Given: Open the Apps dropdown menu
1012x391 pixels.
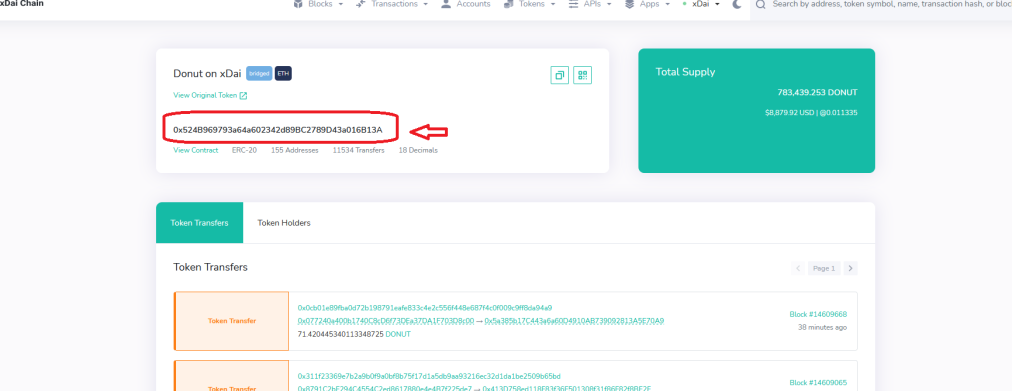Looking at the screenshot, I should tap(647, 4).
